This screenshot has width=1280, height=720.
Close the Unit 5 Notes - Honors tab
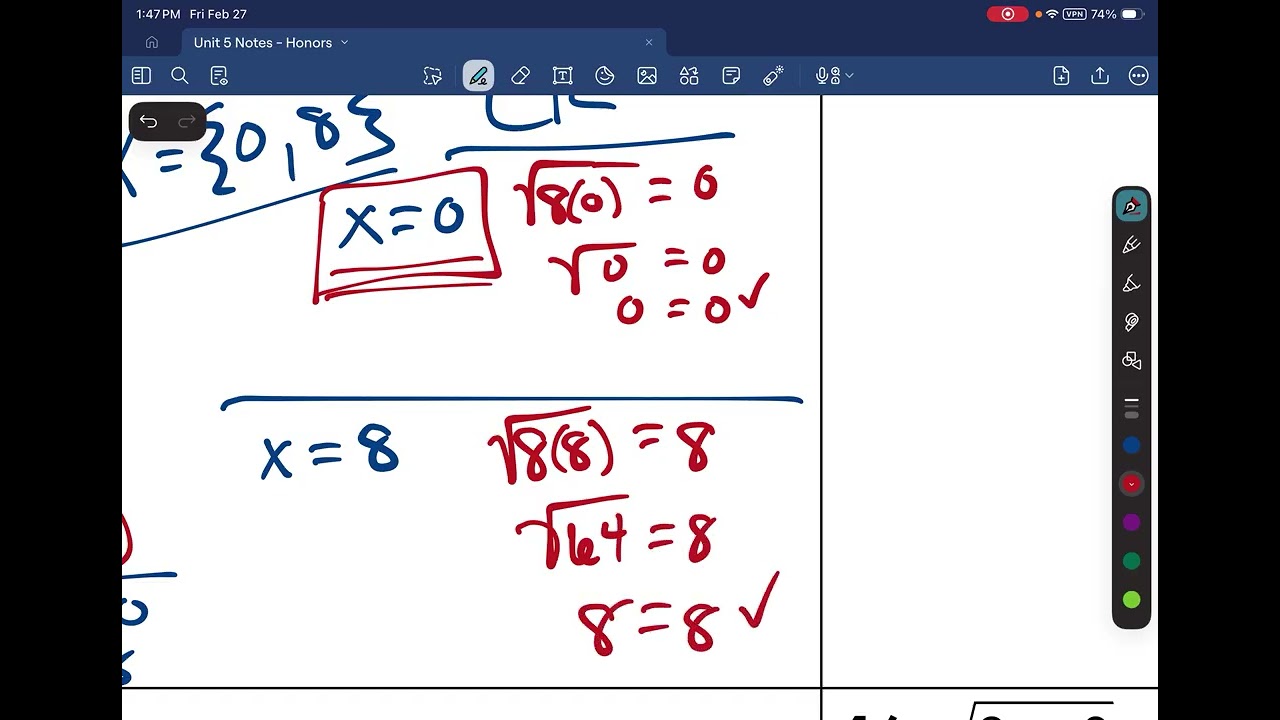649,42
